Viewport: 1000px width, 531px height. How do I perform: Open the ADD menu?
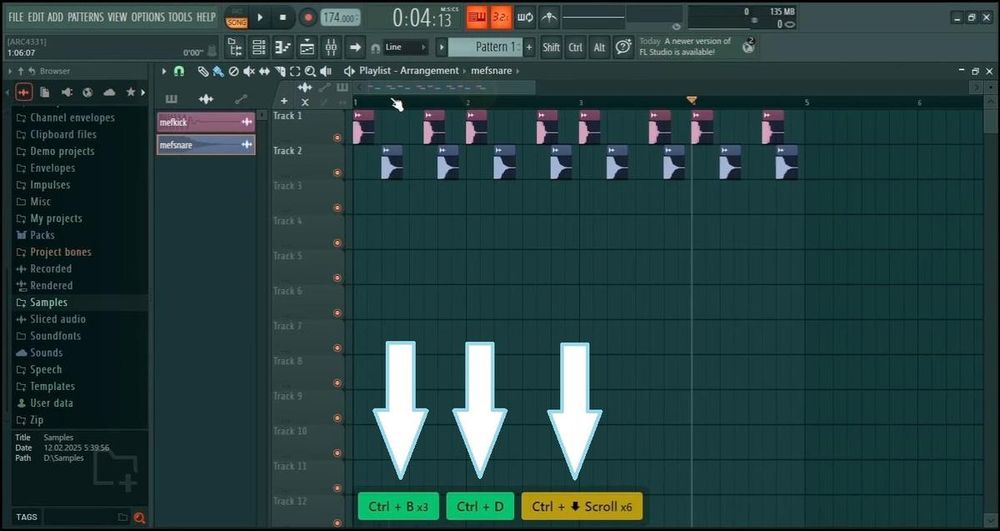pos(55,17)
